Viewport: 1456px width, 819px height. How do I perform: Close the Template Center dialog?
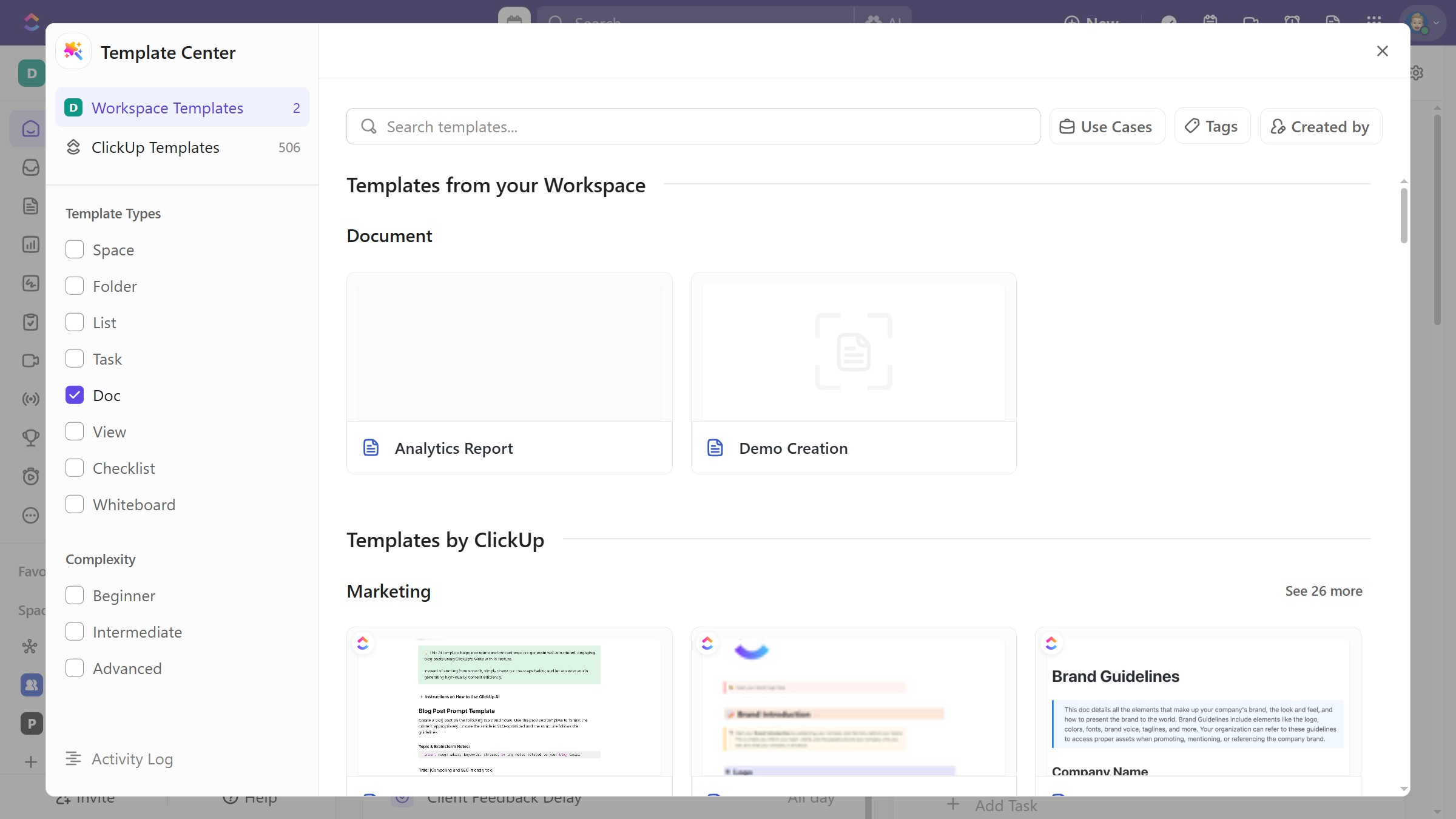tap(1382, 52)
